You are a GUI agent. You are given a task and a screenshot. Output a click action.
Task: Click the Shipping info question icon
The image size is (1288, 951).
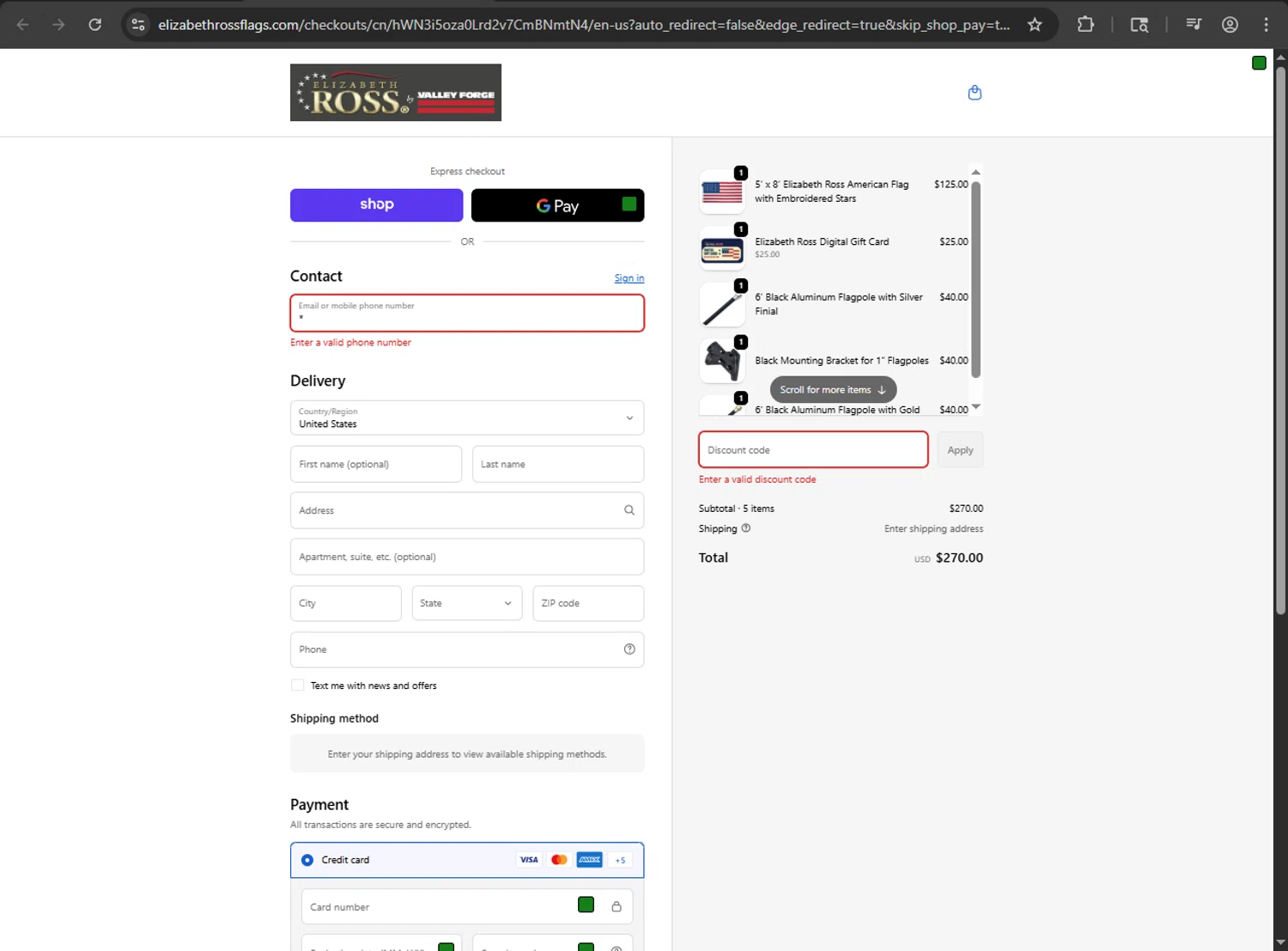(746, 528)
